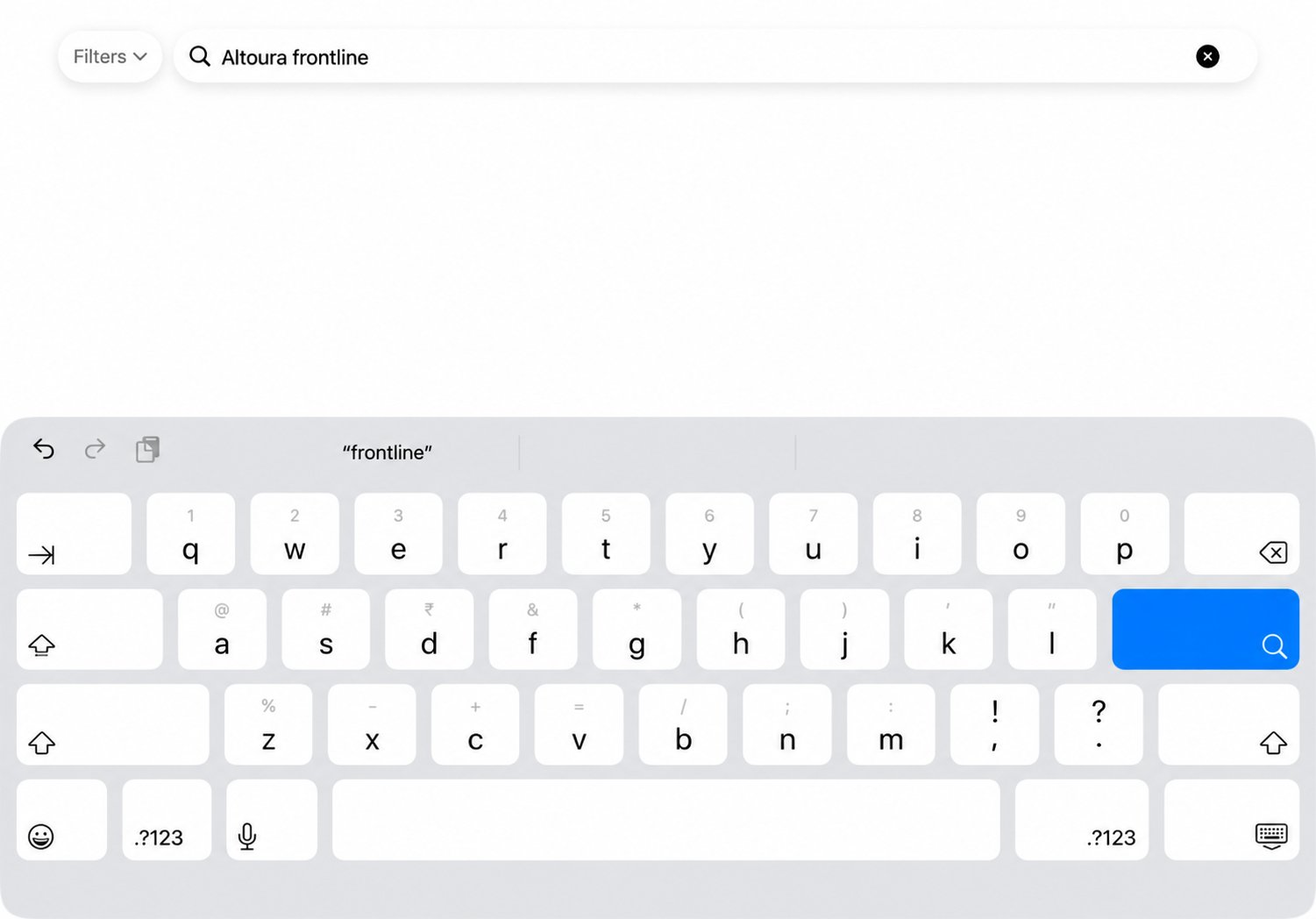Viewport: 1316px width, 919px height.
Task: Tap the tab key
Action: click(74, 534)
